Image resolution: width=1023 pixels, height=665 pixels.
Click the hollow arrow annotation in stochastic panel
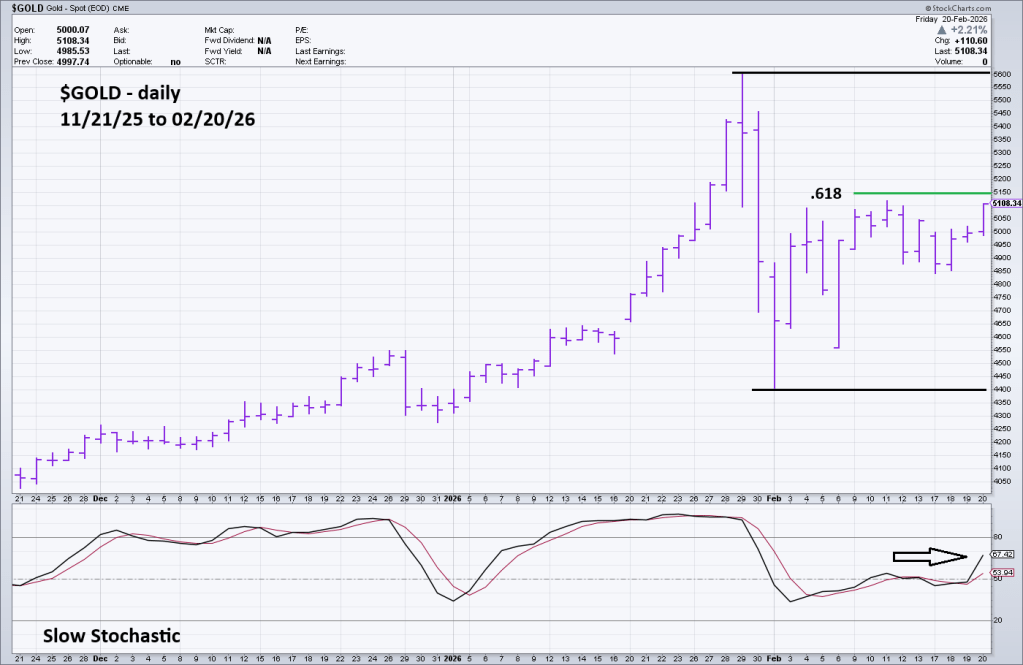pyautogui.click(x=930, y=556)
